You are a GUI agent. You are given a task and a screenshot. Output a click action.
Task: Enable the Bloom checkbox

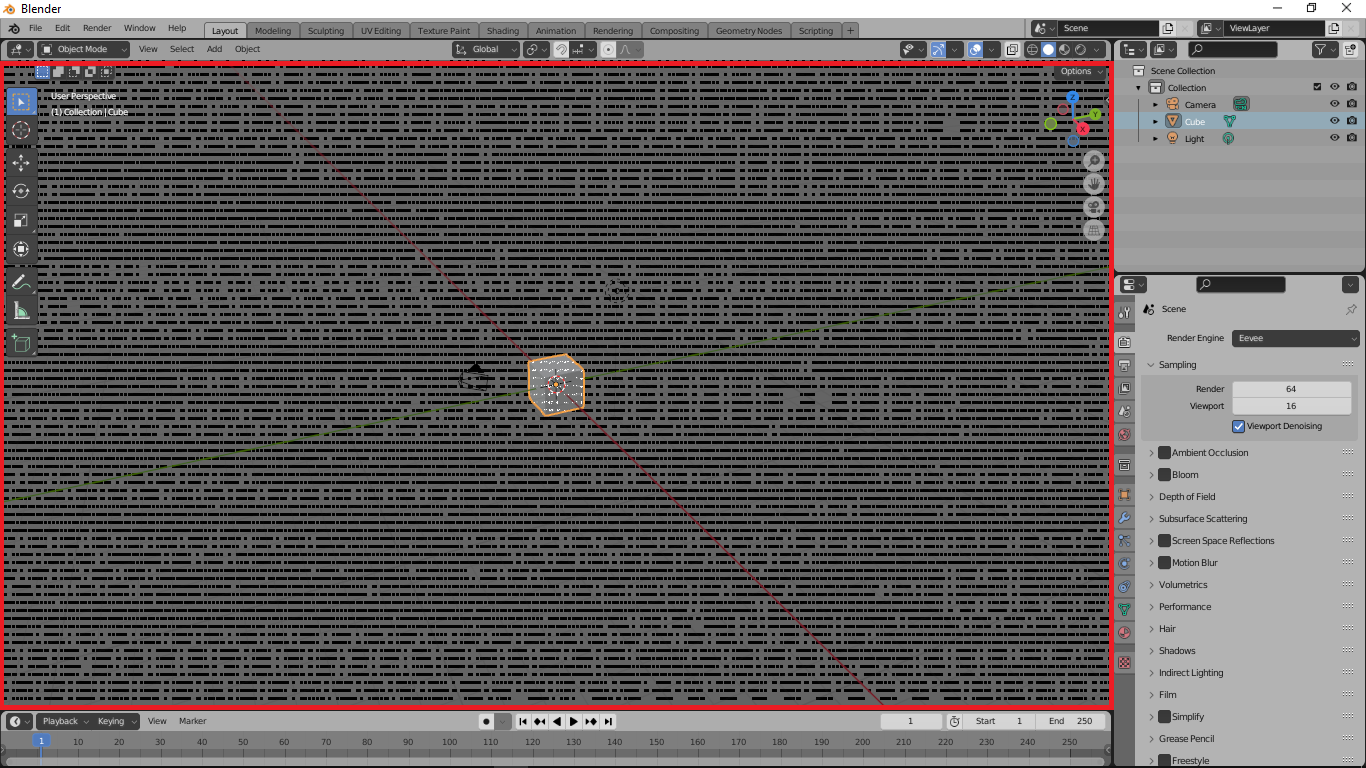click(1165, 474)
